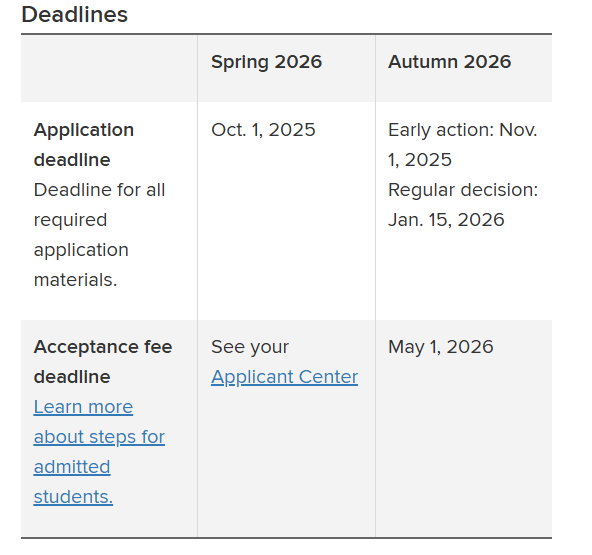The width and height of the screenshot is (592, 555).
Task: Click the Acceptance fee deadline row label
Action: 103,362
